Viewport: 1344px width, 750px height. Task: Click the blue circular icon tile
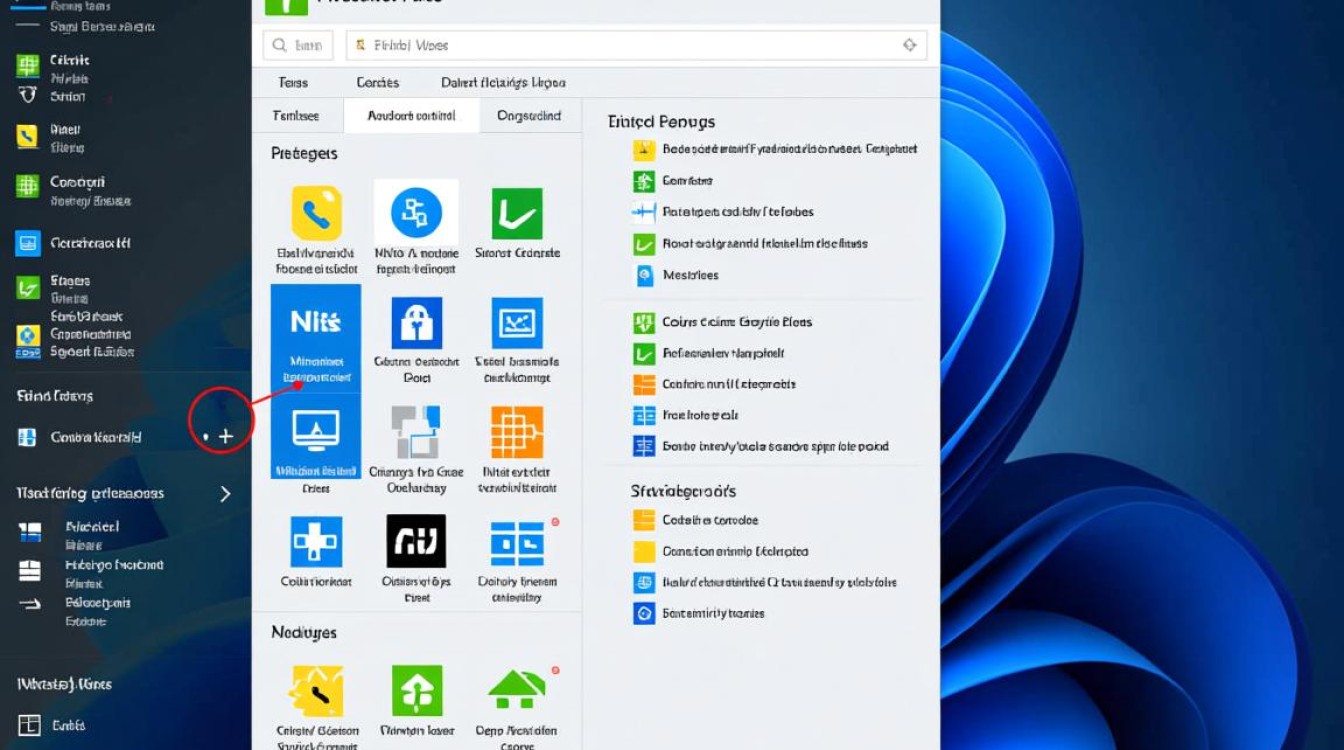pos(416,212)
